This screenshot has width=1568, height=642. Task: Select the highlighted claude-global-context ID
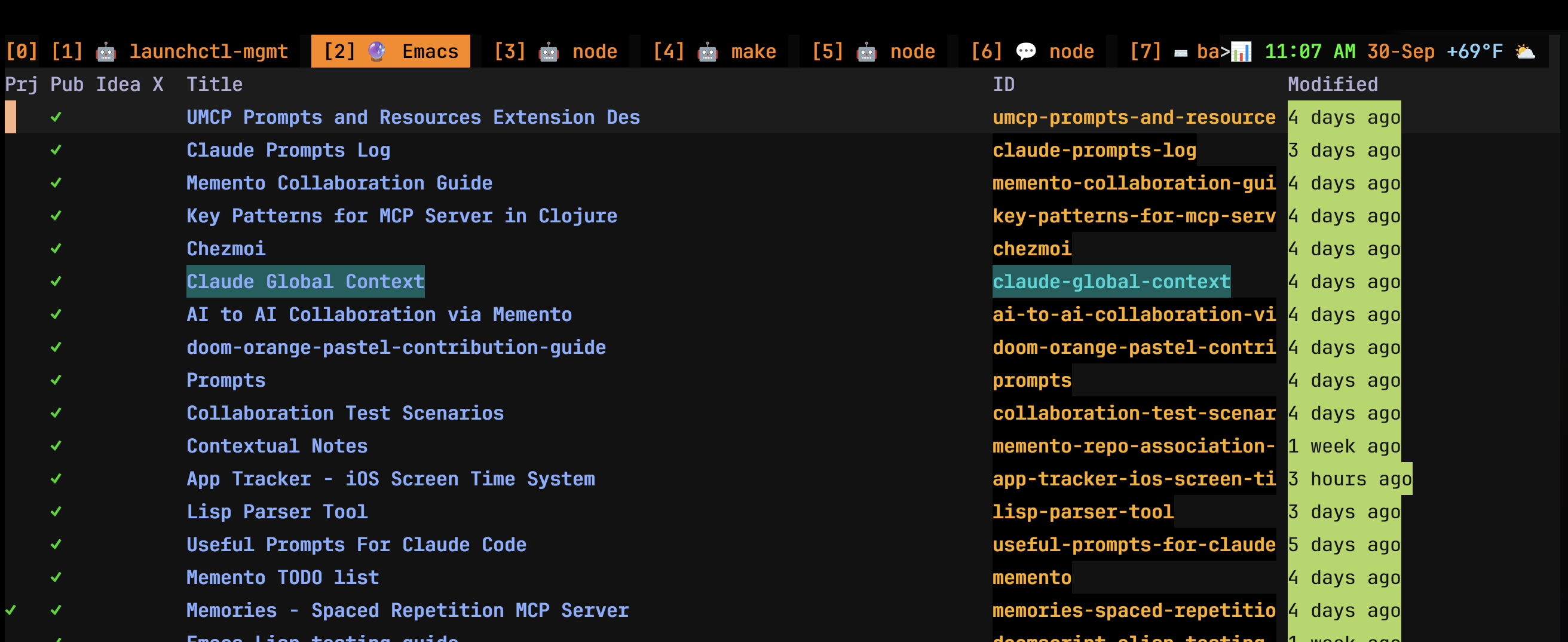(x=1111, y=282)
